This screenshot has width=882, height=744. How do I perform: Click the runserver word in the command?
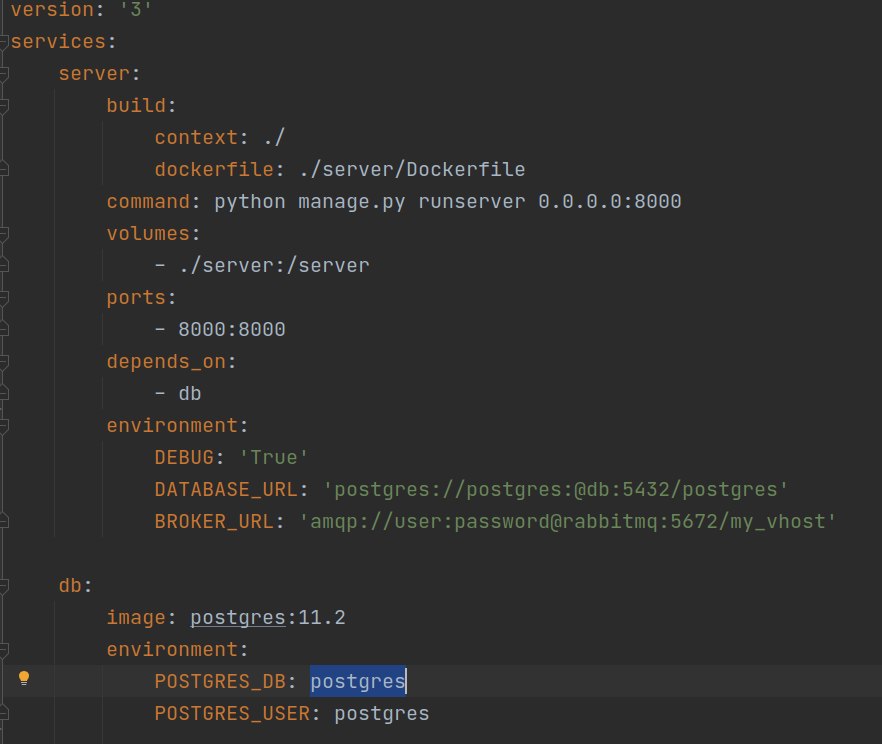click(472, 202)
